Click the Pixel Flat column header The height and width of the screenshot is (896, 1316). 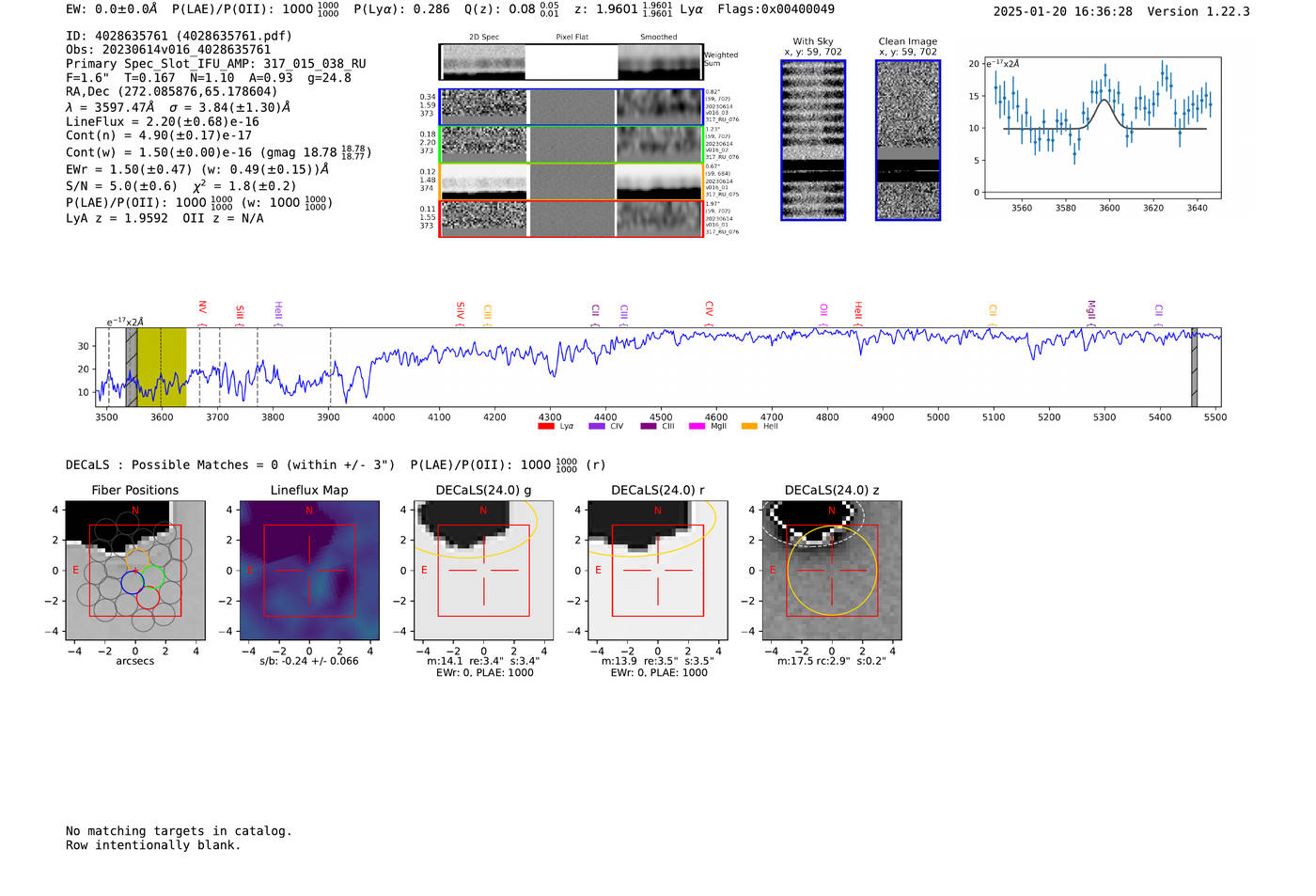(572, 38)
